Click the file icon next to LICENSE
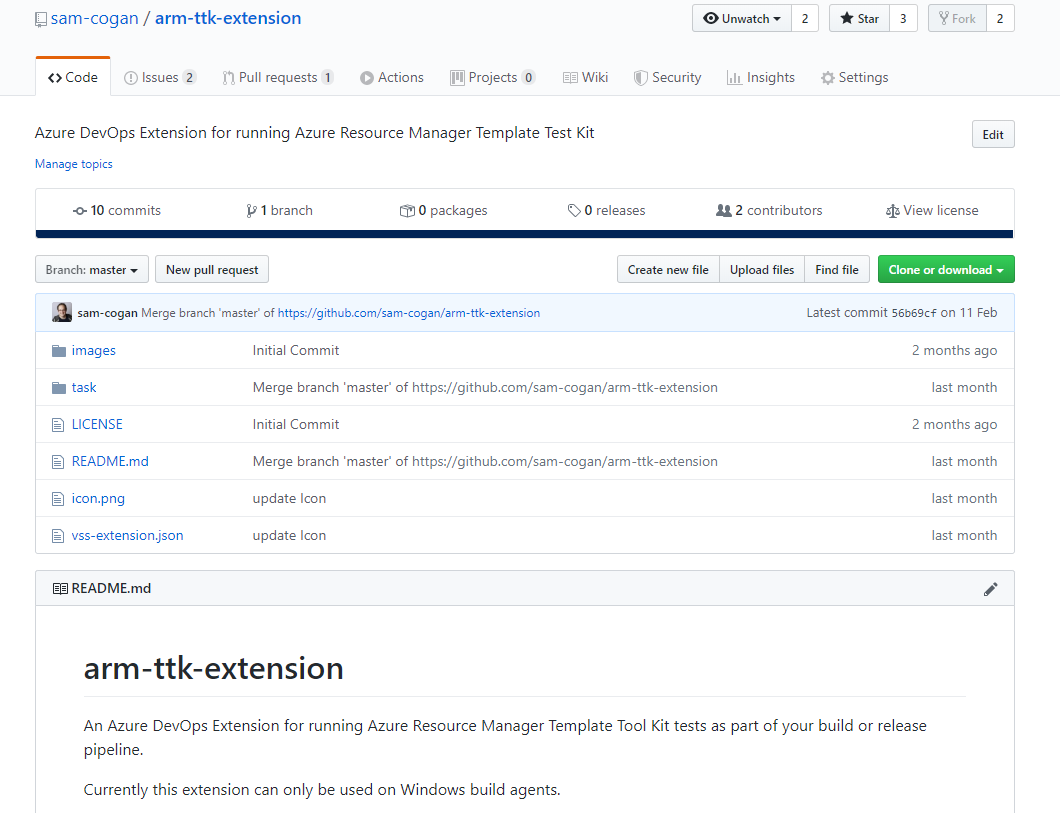This screenshot has width=1060, height=813. point(58,425)
